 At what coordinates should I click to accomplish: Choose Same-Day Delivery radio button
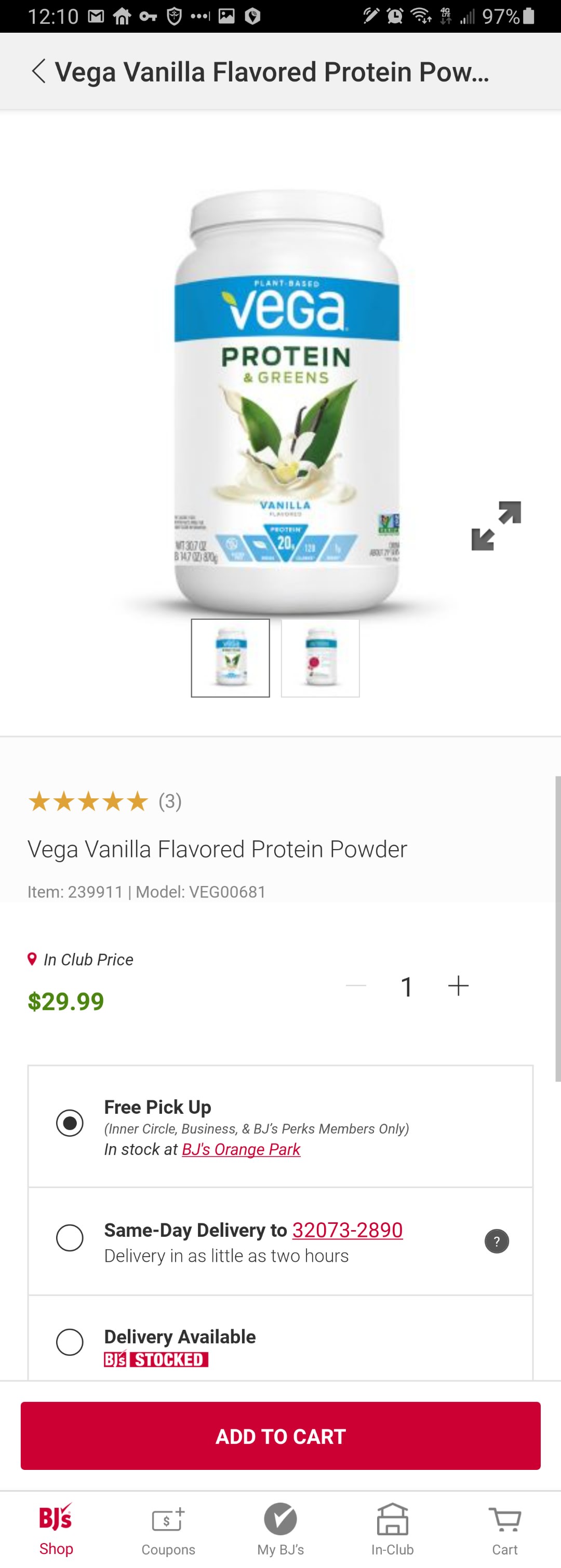(x=70, y=1238)
